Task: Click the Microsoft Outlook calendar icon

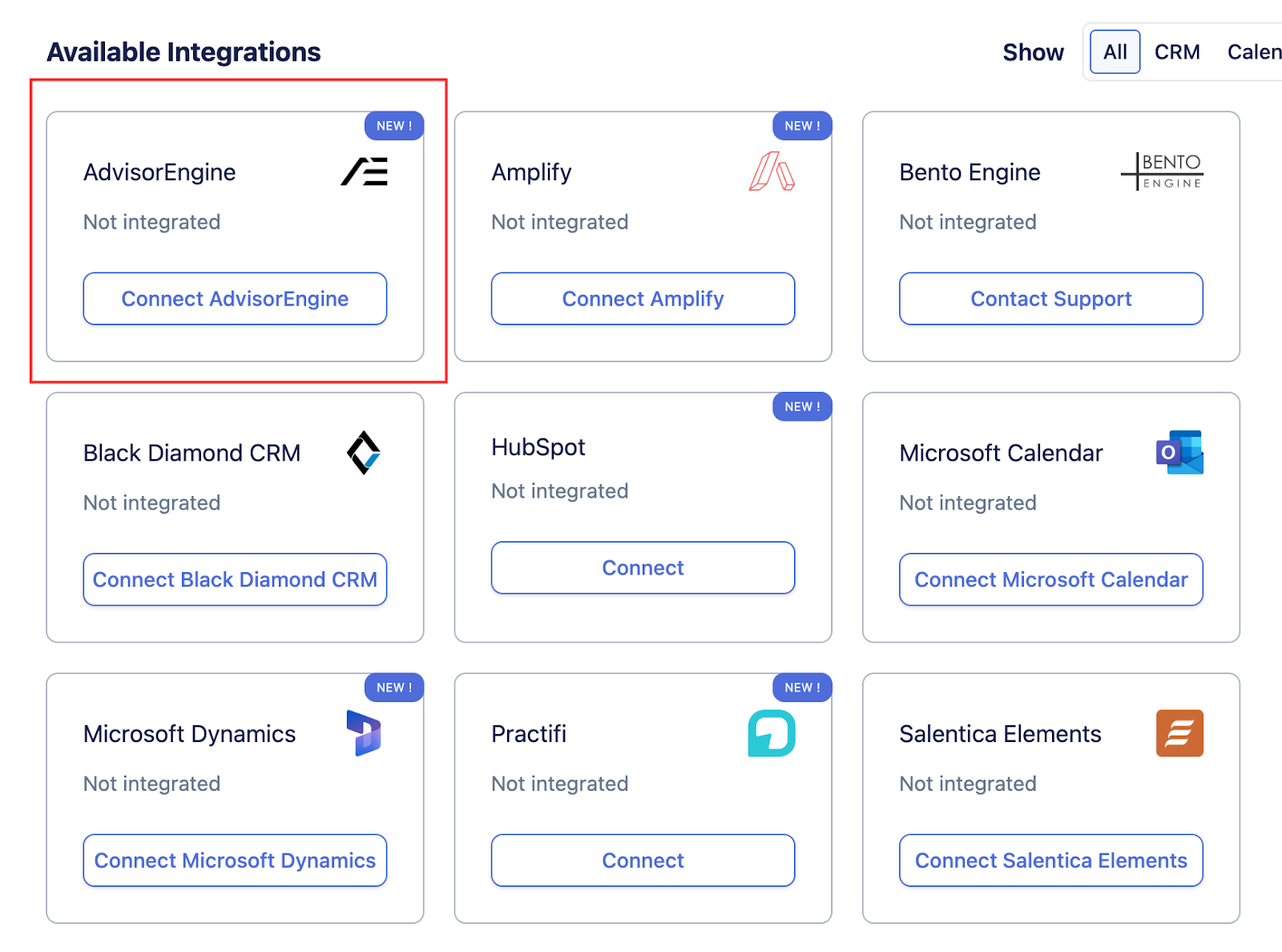Action: click(1179, 453)
